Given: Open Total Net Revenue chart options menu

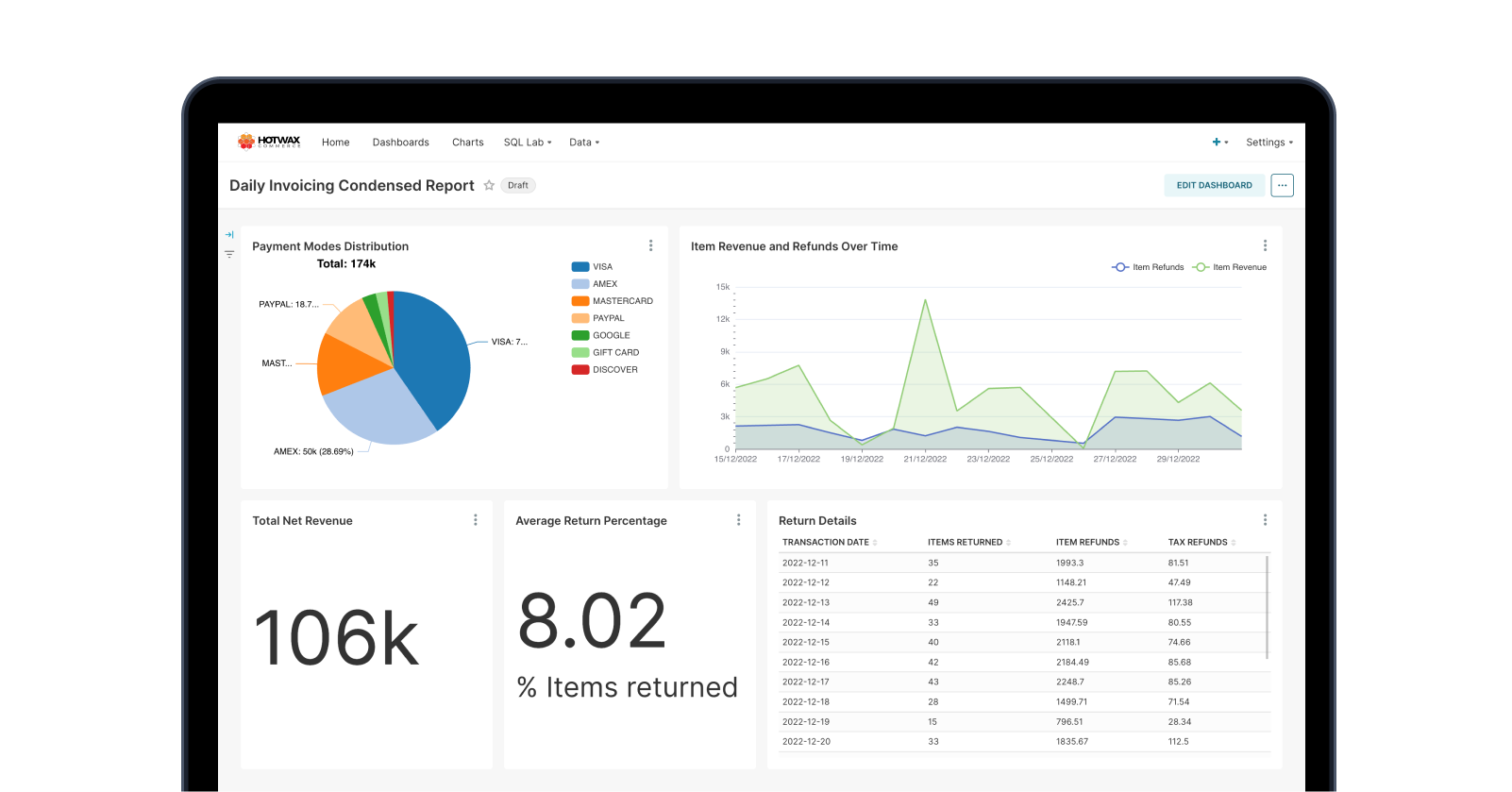Looking at the screenshot, I should 475,520.
